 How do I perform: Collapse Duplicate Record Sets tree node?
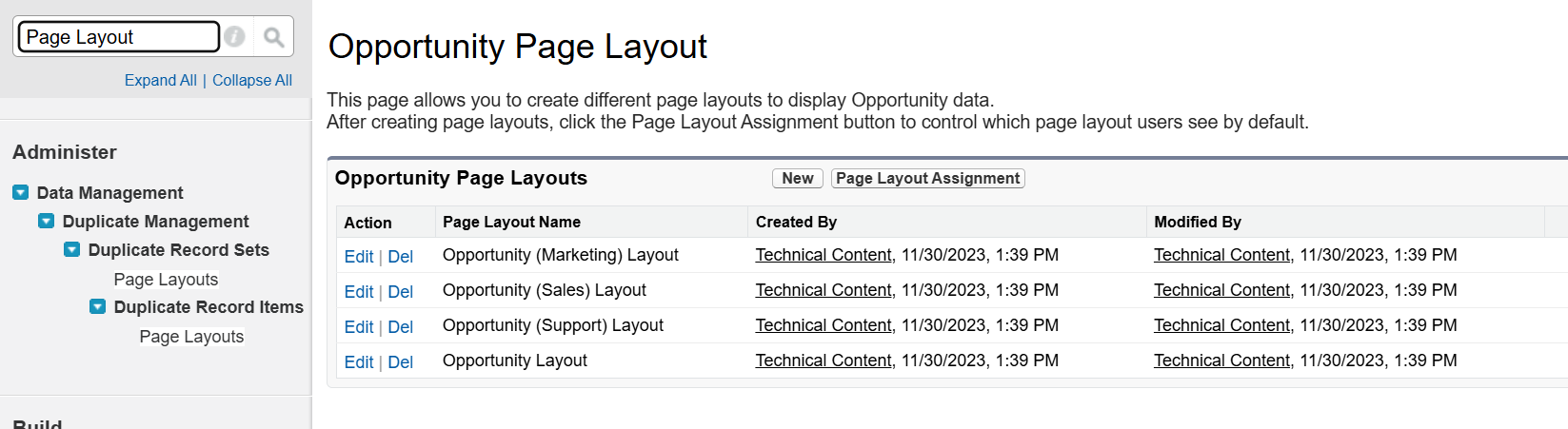click(71, 249)
